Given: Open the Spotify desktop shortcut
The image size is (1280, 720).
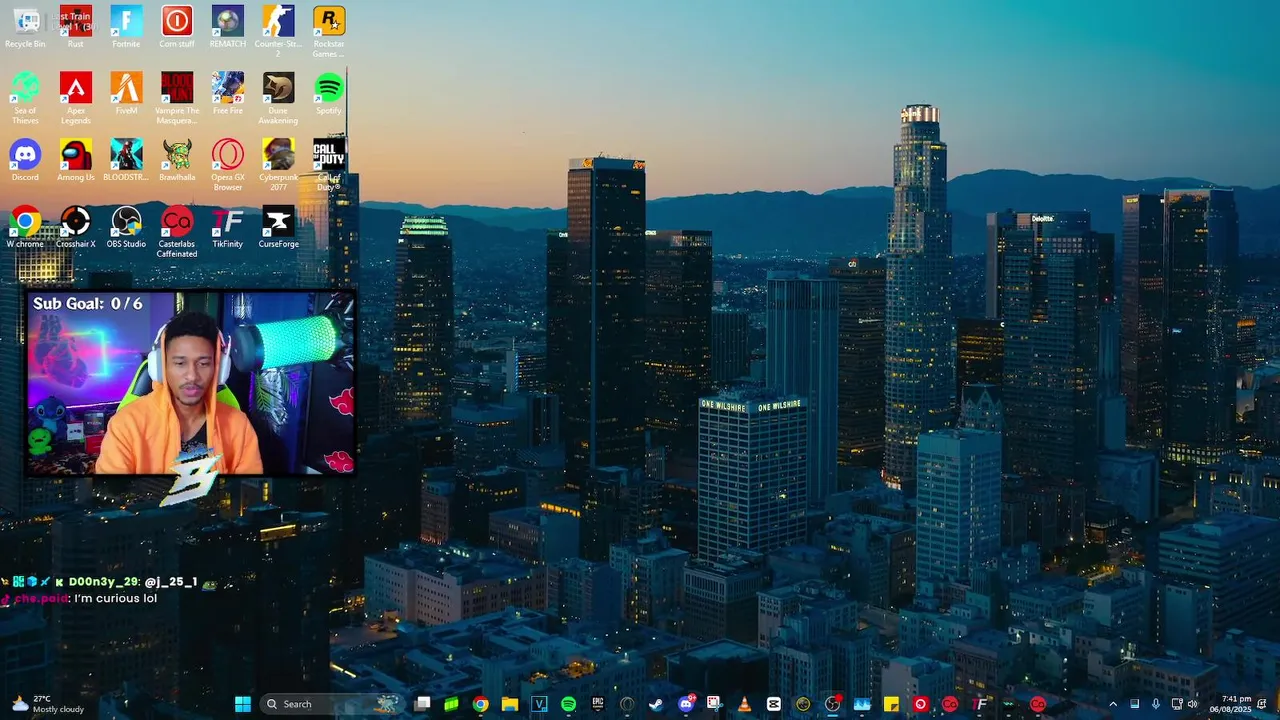Looking at the screenshot, I should [x=329, y=94].
